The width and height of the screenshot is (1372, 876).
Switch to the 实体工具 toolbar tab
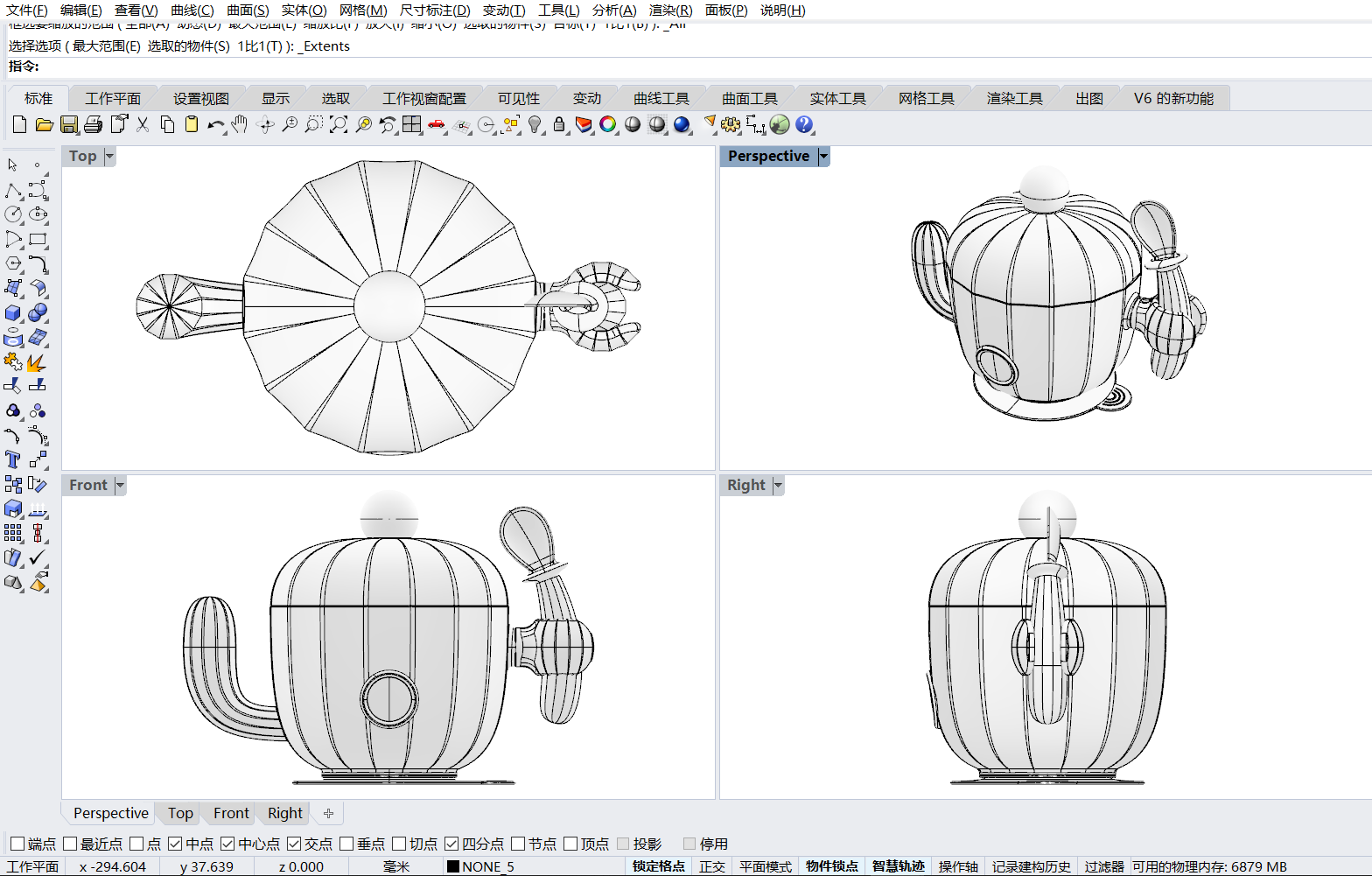[x=837, y=98]
